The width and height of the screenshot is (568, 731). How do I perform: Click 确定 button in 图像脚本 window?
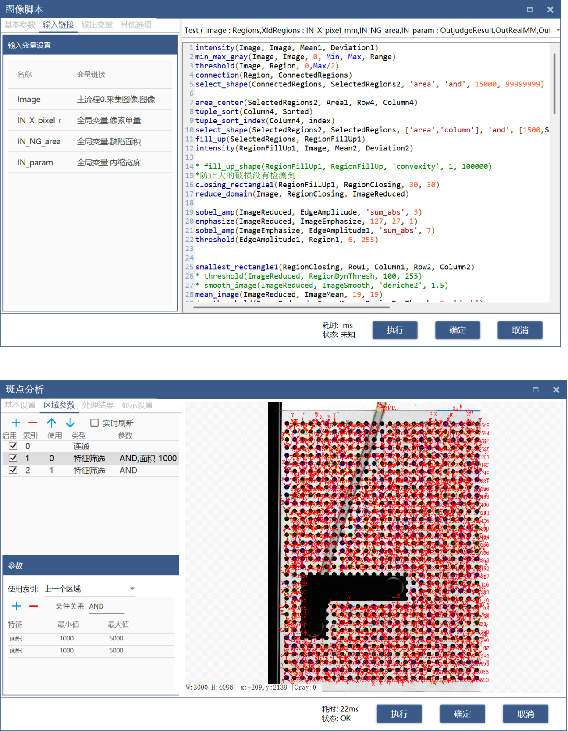(457, 330)
